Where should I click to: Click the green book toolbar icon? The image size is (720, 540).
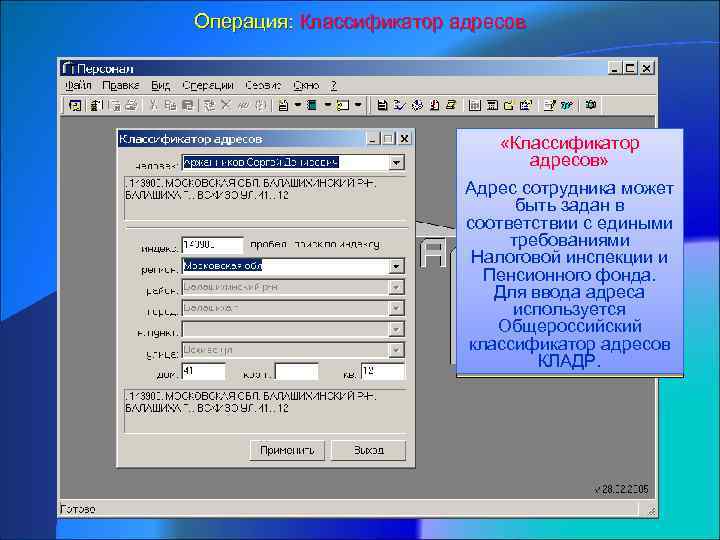pos(312,105)
